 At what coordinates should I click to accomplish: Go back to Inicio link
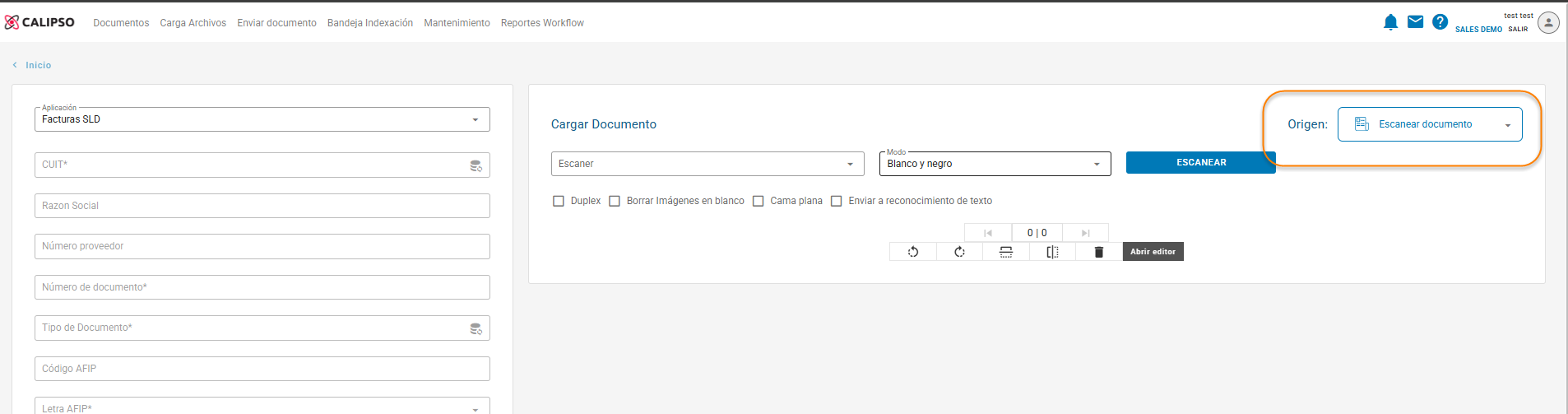(38, 65)
